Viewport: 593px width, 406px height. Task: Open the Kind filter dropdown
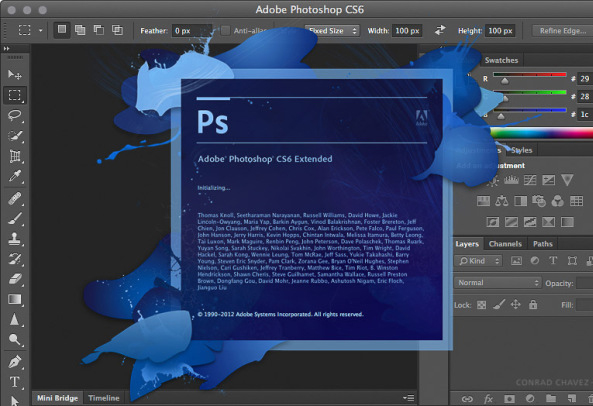coord(478,261)
